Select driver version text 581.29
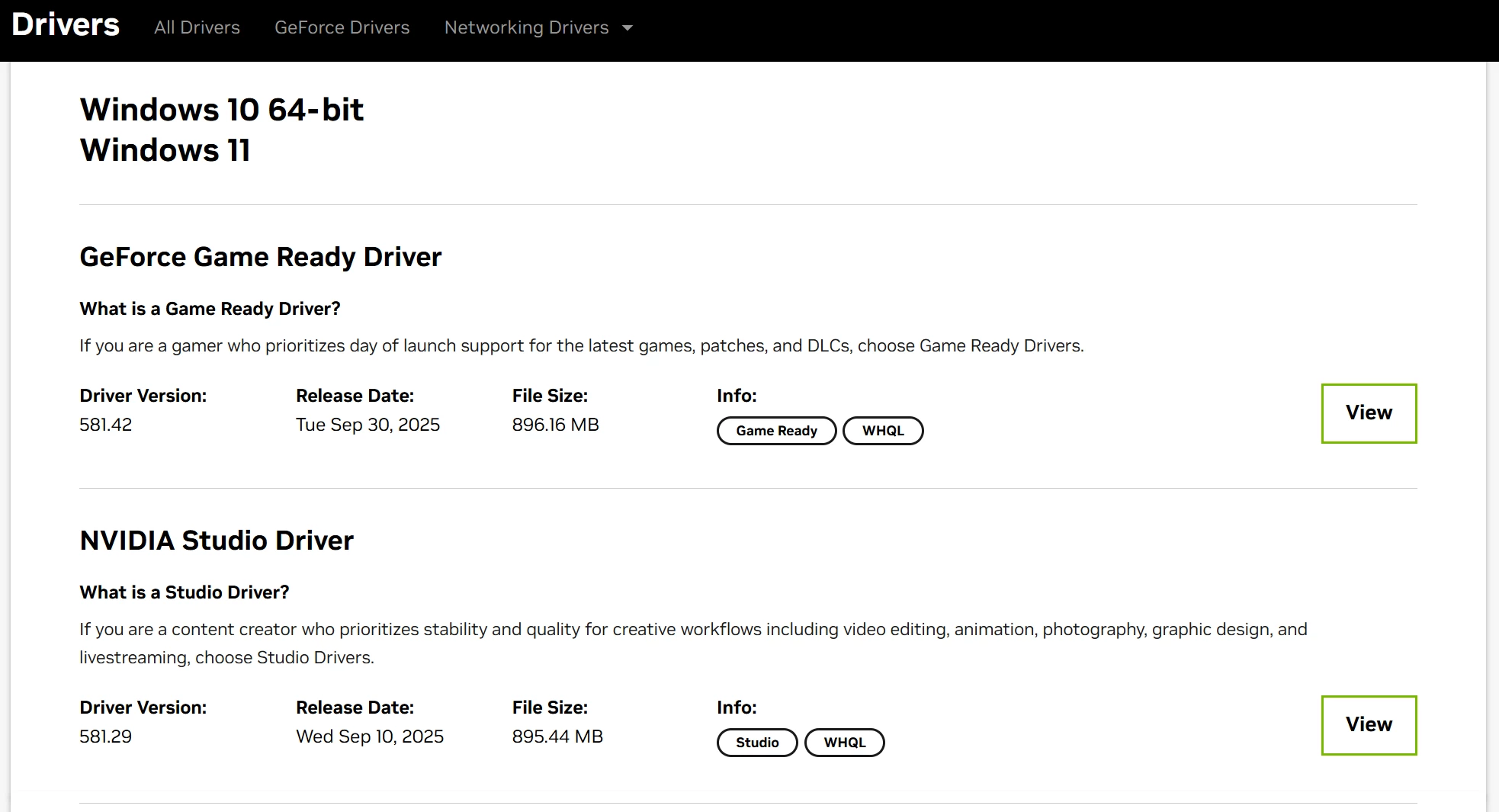The image size is (1499, 812). 106,737
